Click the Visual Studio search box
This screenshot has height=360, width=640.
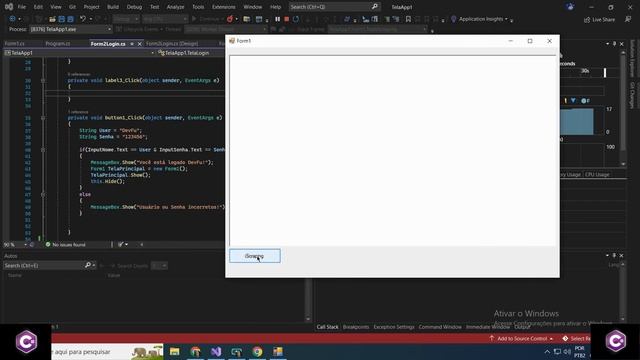point(334,7)
